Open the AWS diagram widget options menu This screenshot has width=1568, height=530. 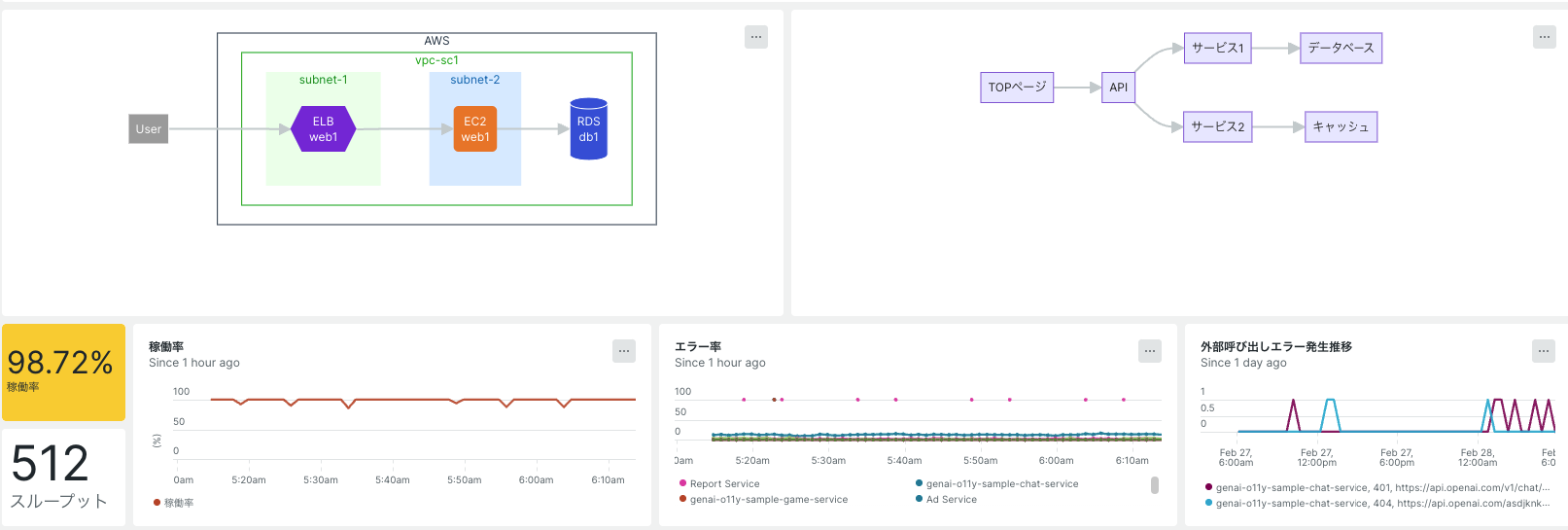(756, 37)
